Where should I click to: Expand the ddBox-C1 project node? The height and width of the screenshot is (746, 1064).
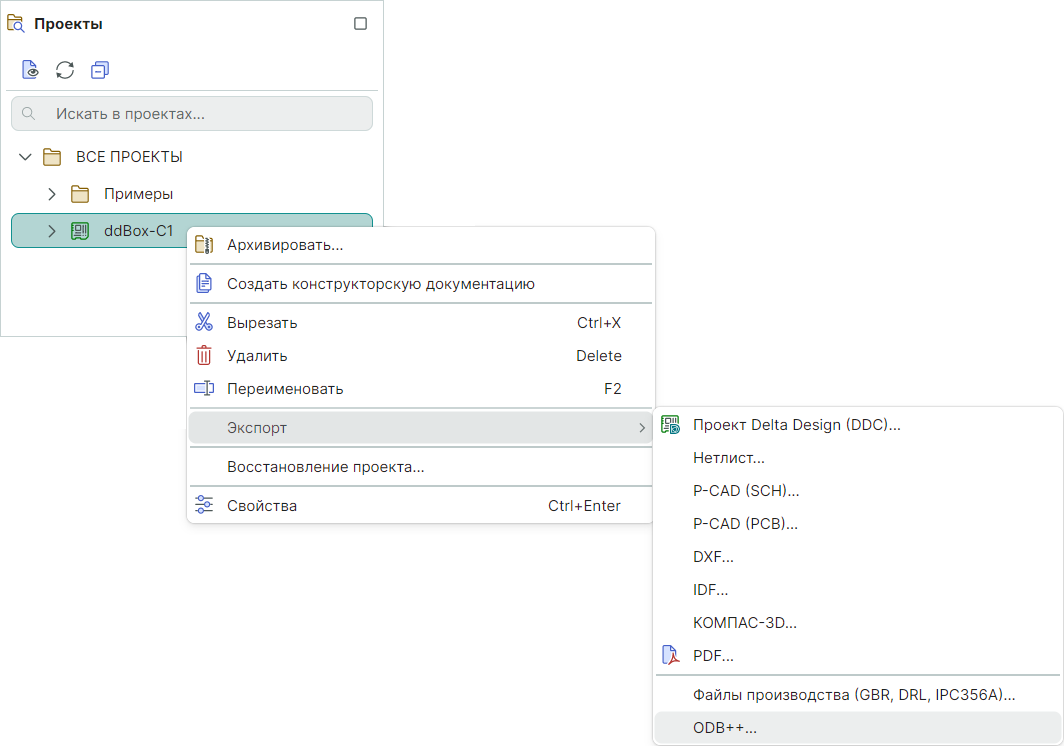coord(52,231)
